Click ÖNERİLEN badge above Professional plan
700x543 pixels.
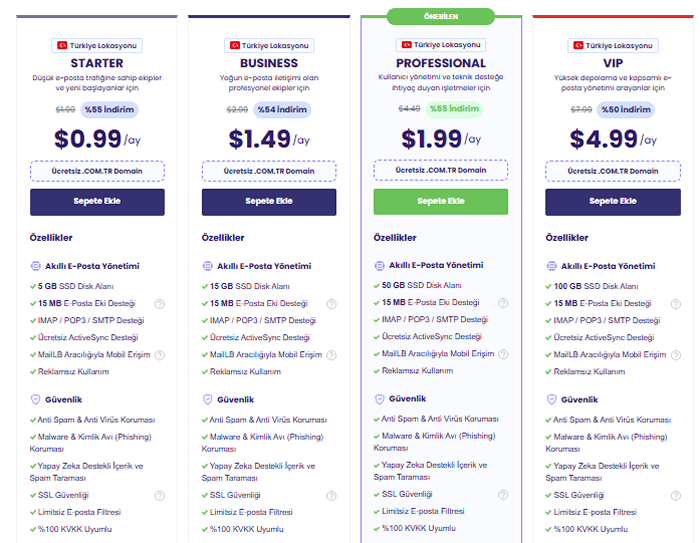coord(441,17)
